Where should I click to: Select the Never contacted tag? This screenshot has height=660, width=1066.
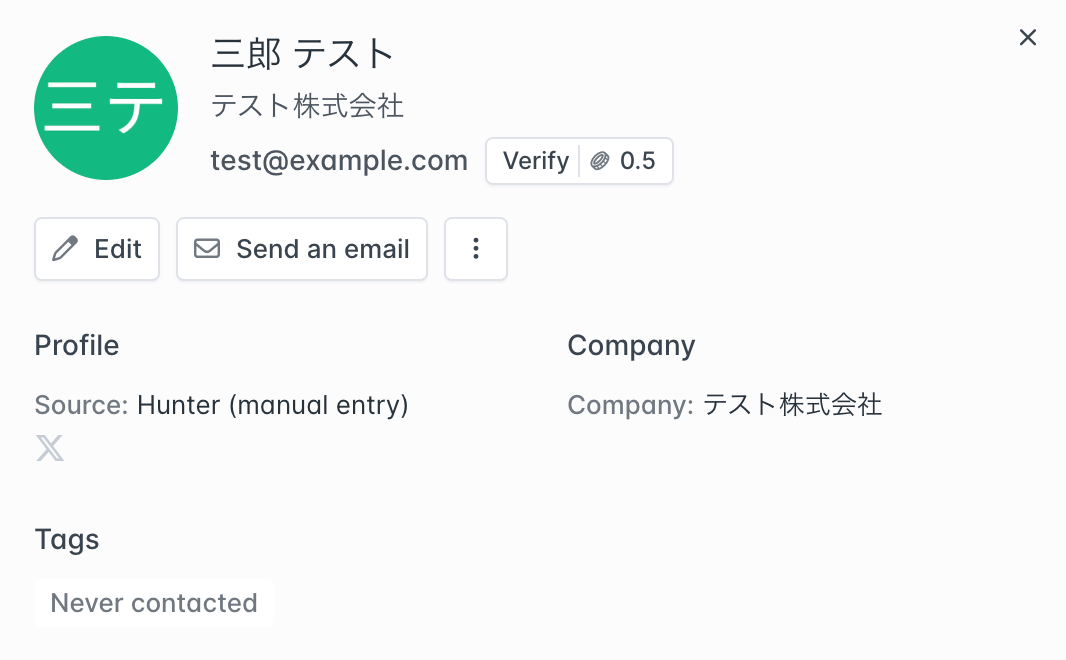pos(154,603)
